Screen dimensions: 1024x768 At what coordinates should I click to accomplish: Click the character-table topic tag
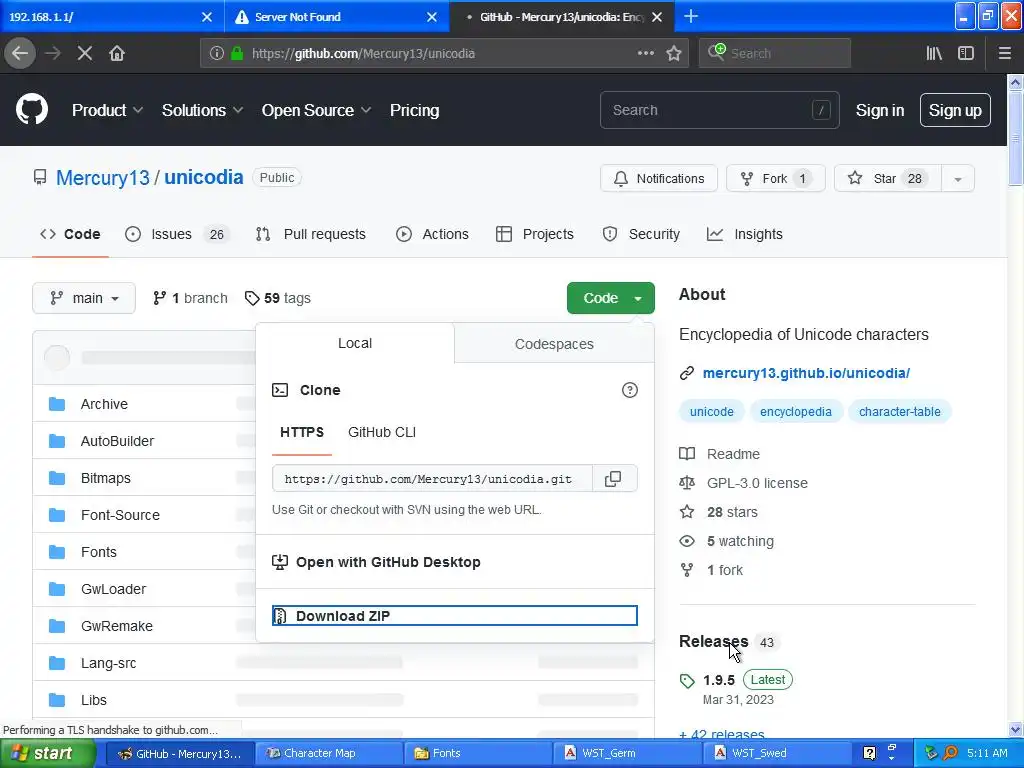[899, 412]
